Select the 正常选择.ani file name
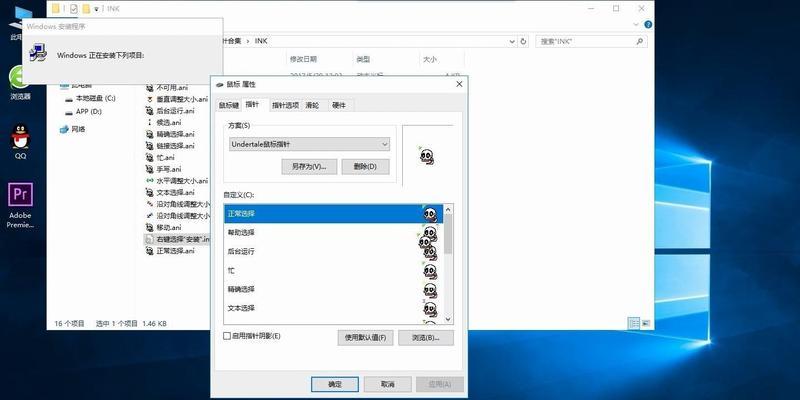Viewport: 800px width, 400px height. (x=176, y=251)
